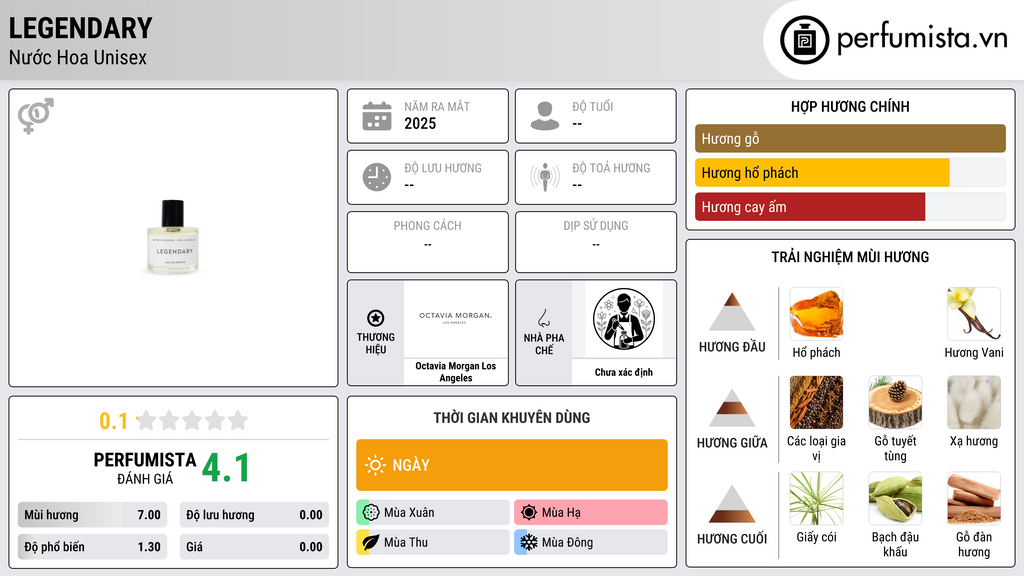Select the Ngày daytime bar
This screenshot has height=576, width=1024.
tap(512, 465)
